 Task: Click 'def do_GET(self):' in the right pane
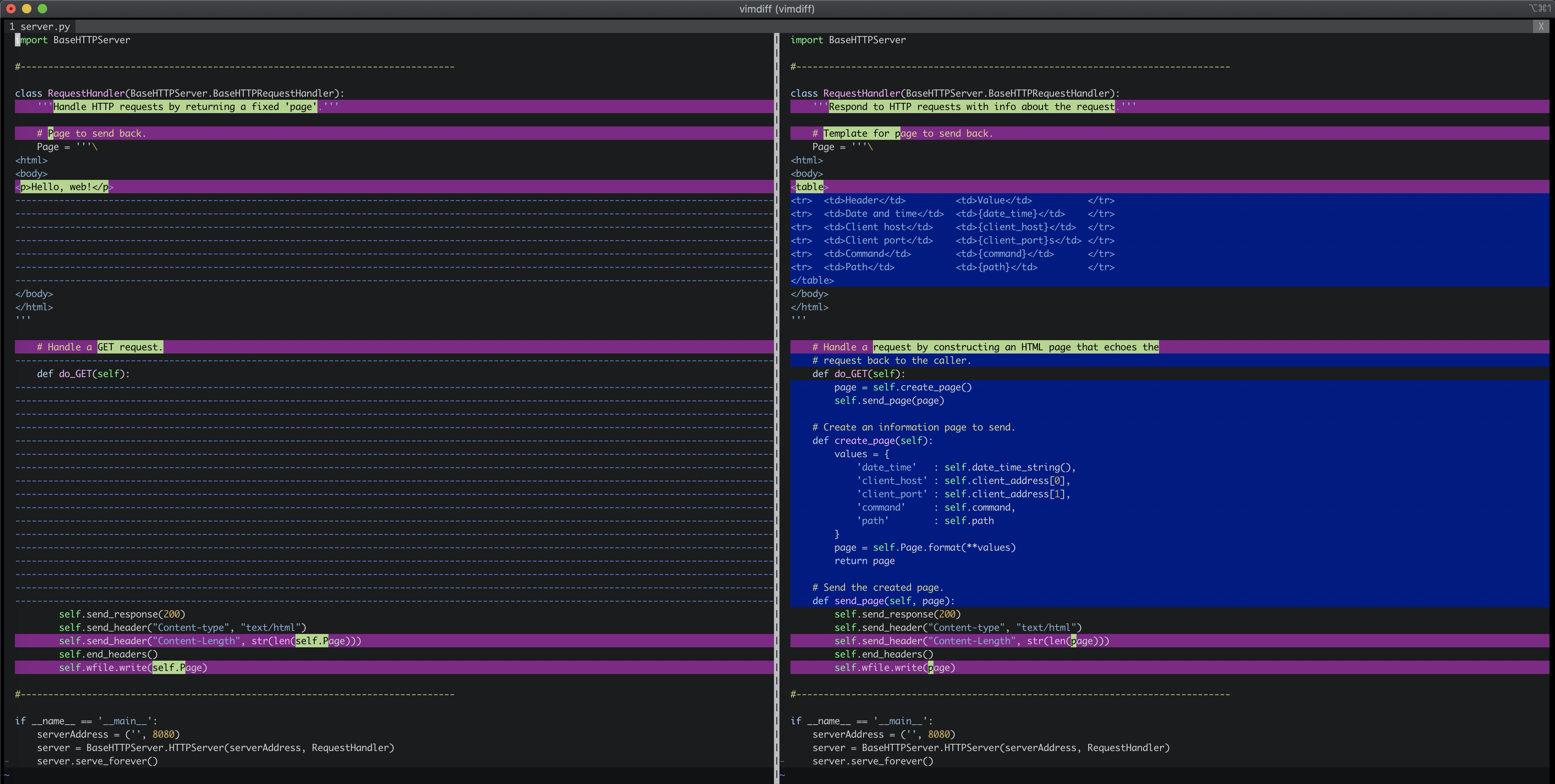coord(859,374)
